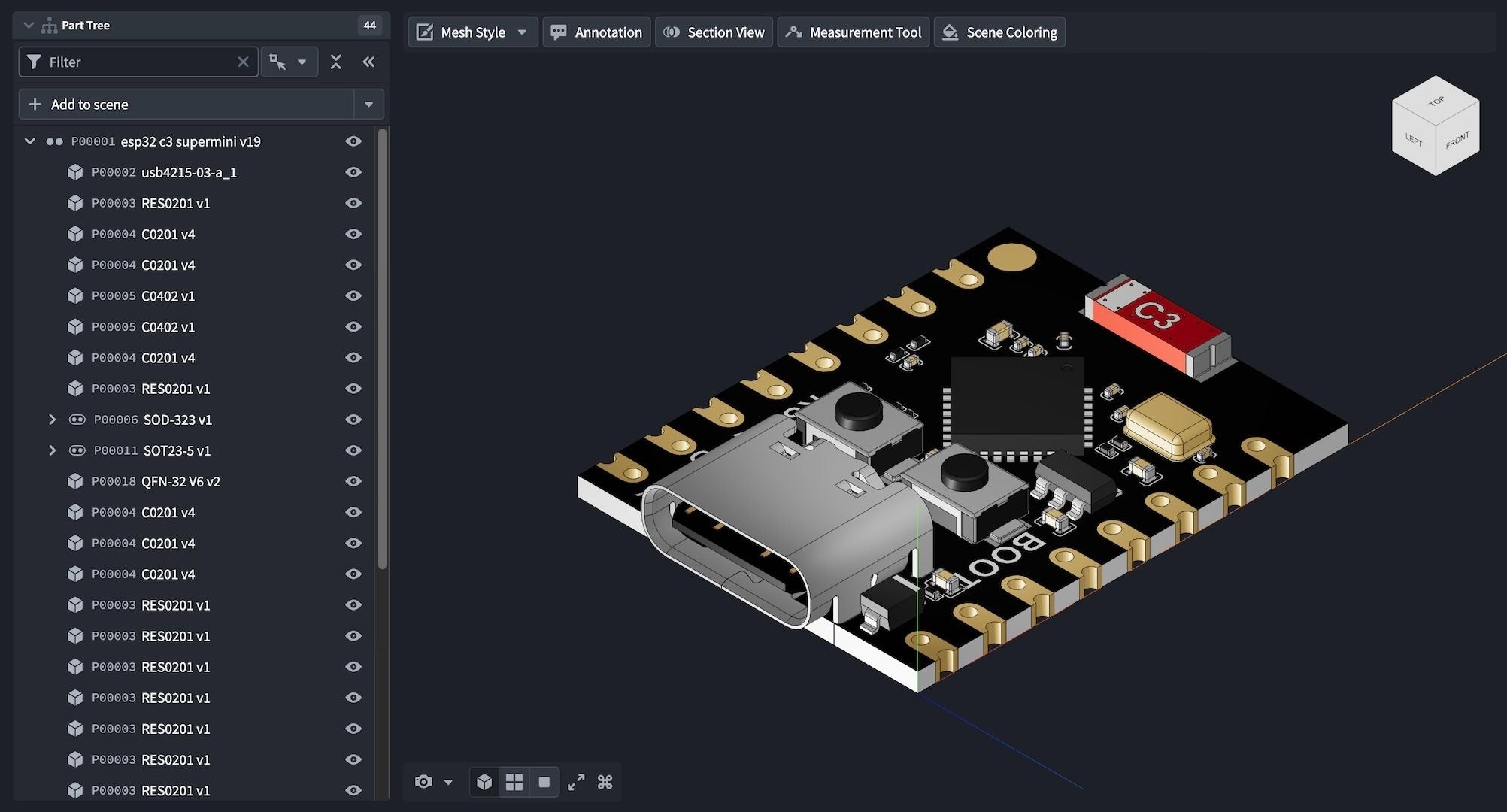Toggle visibility of SOD-323 v1

353,420
